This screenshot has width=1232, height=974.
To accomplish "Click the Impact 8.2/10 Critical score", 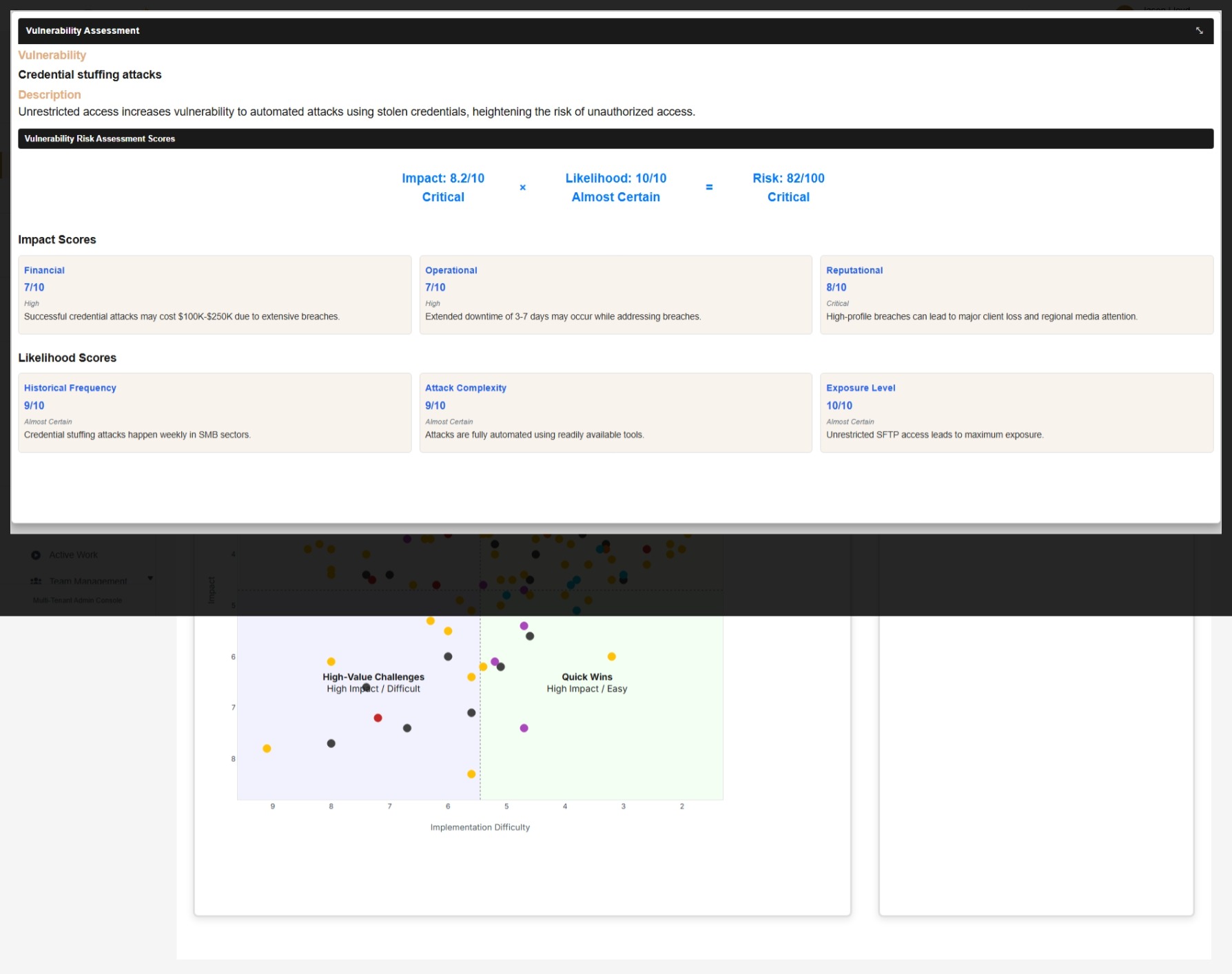I will click(443, 187).
